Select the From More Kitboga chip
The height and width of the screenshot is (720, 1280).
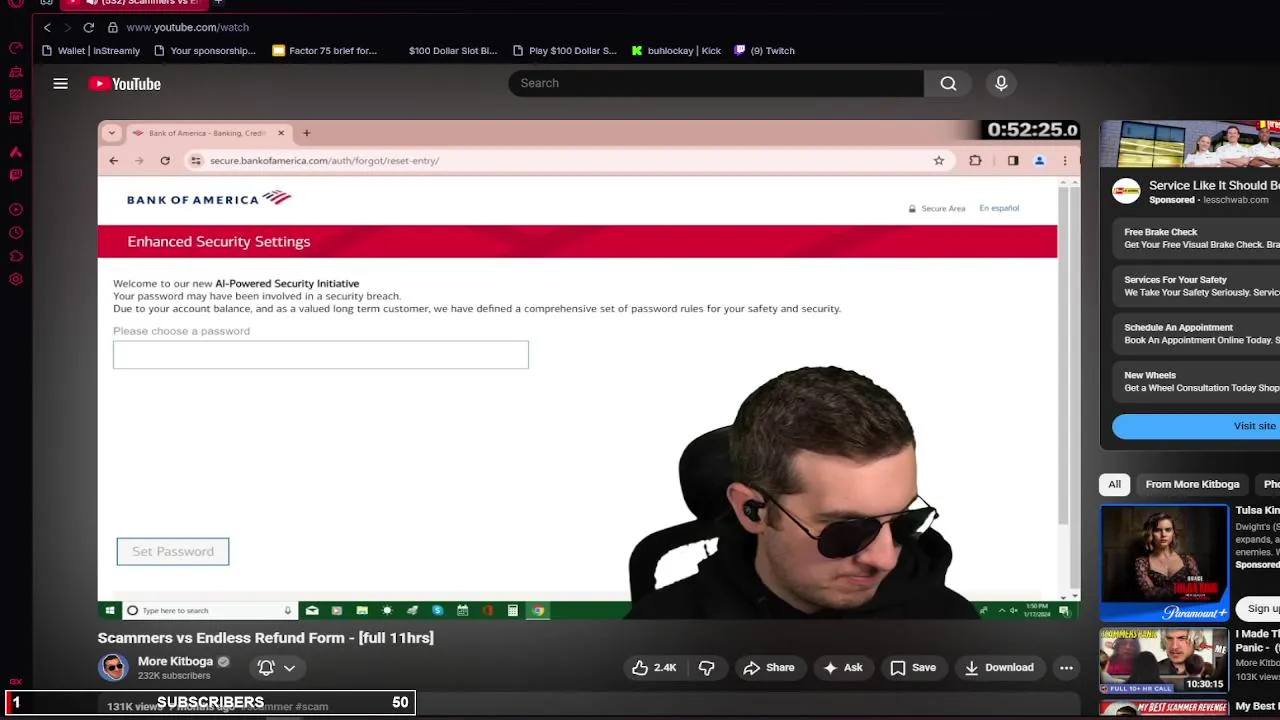[1192, 484]
